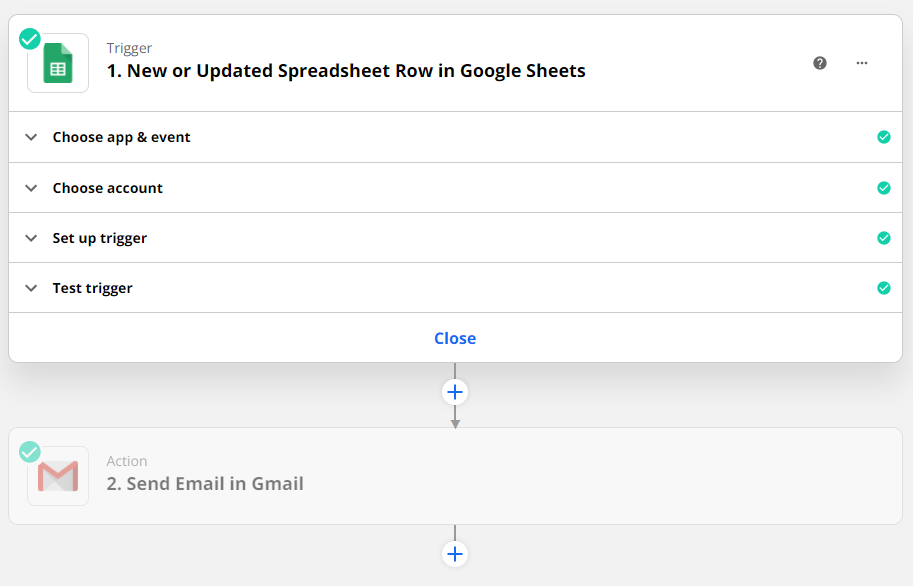Add a step below Send Email action
913x586 pixels.
(455, 554)
